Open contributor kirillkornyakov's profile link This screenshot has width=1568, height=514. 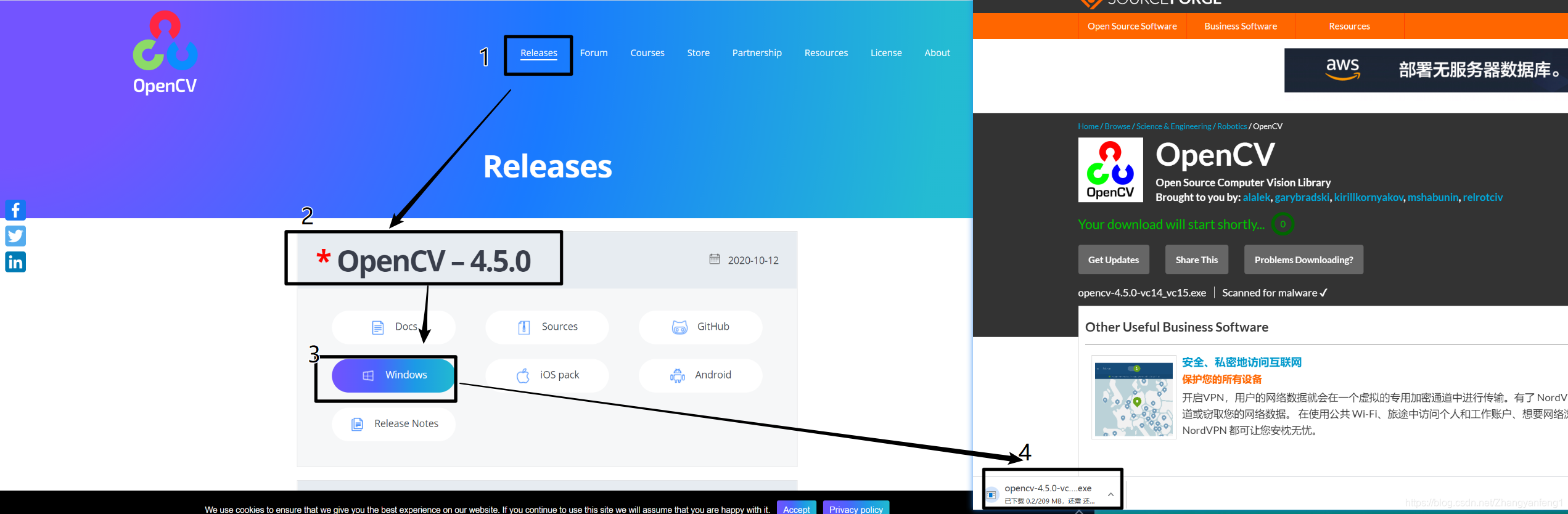pyautogui.click(x=1369, y=197)
